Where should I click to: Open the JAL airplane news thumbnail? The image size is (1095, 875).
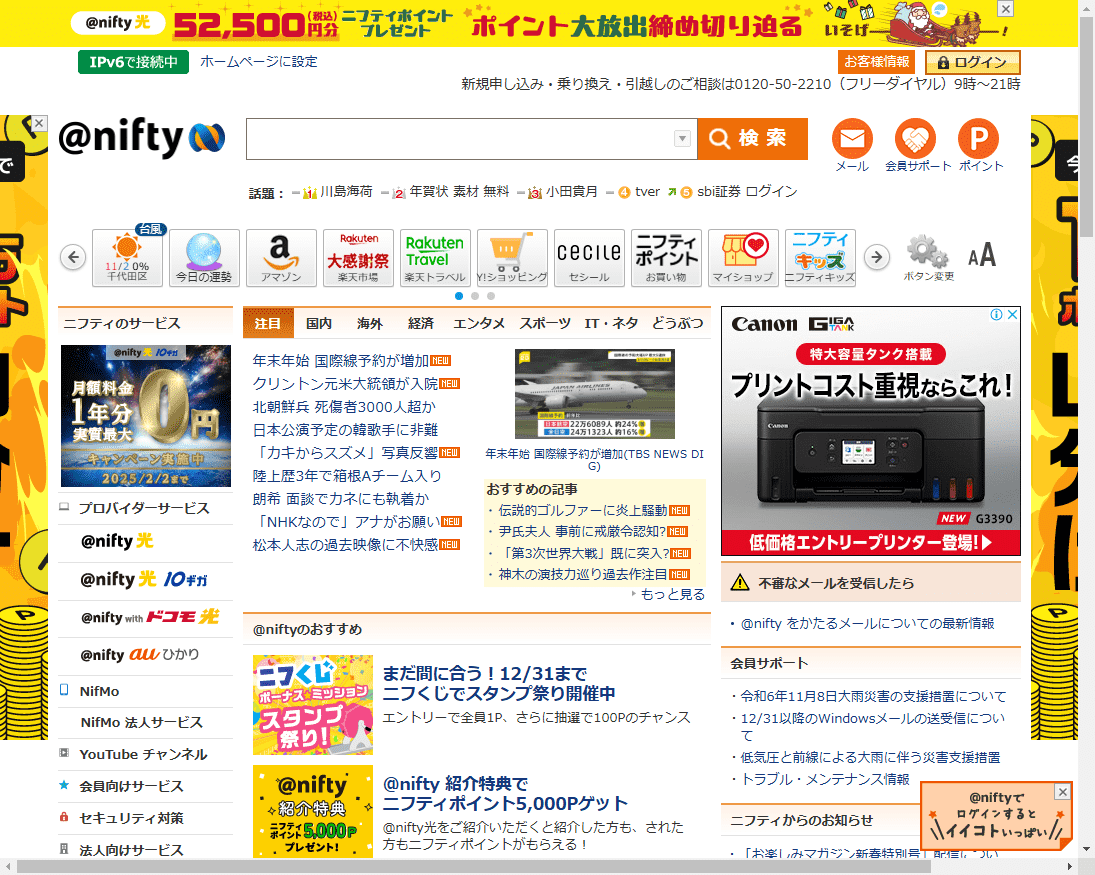coord(595,394)
